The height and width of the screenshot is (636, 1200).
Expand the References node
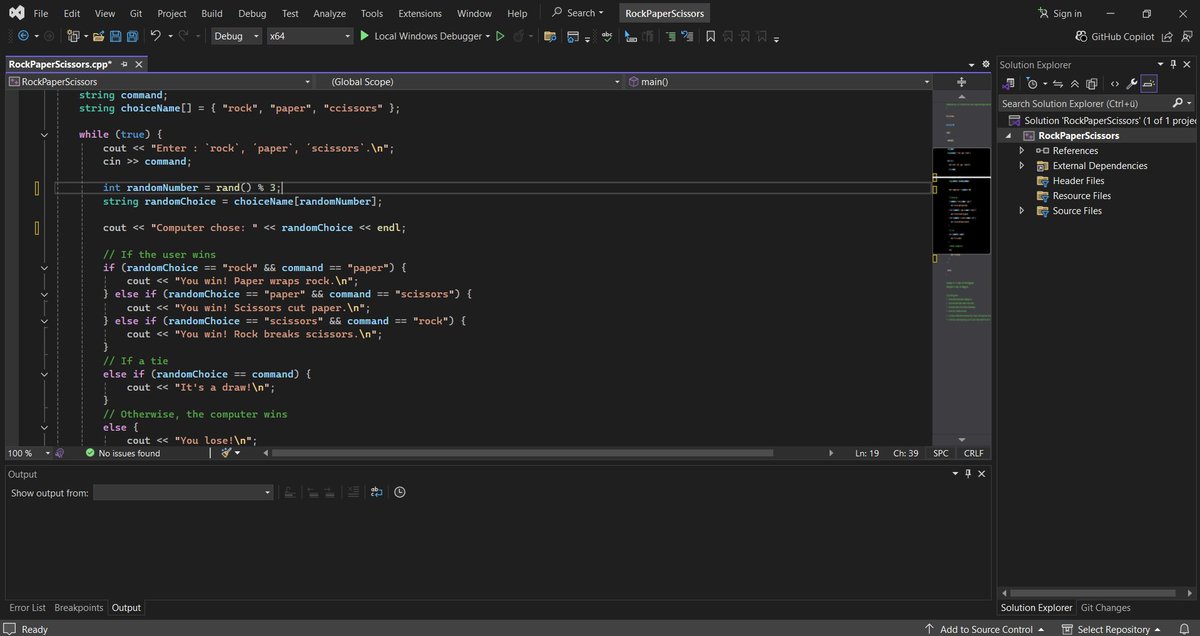point(1021,151)
